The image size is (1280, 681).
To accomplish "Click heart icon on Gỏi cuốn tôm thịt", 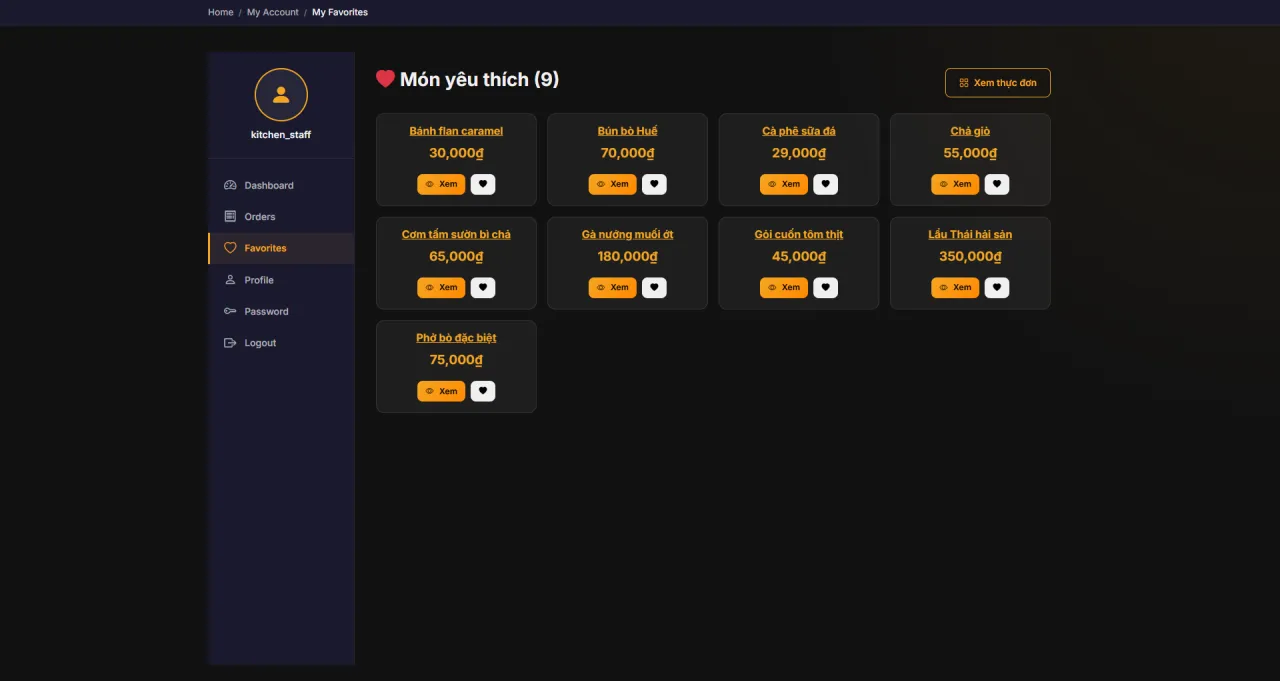I will click(x=825, y=288).
